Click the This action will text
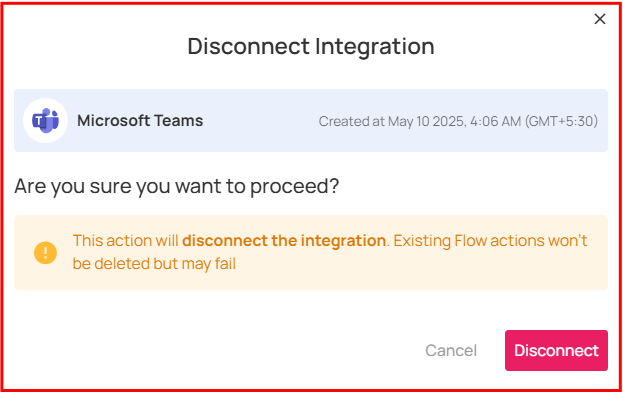623x393 pixels. pyautogui.click(x=126, y=241)
